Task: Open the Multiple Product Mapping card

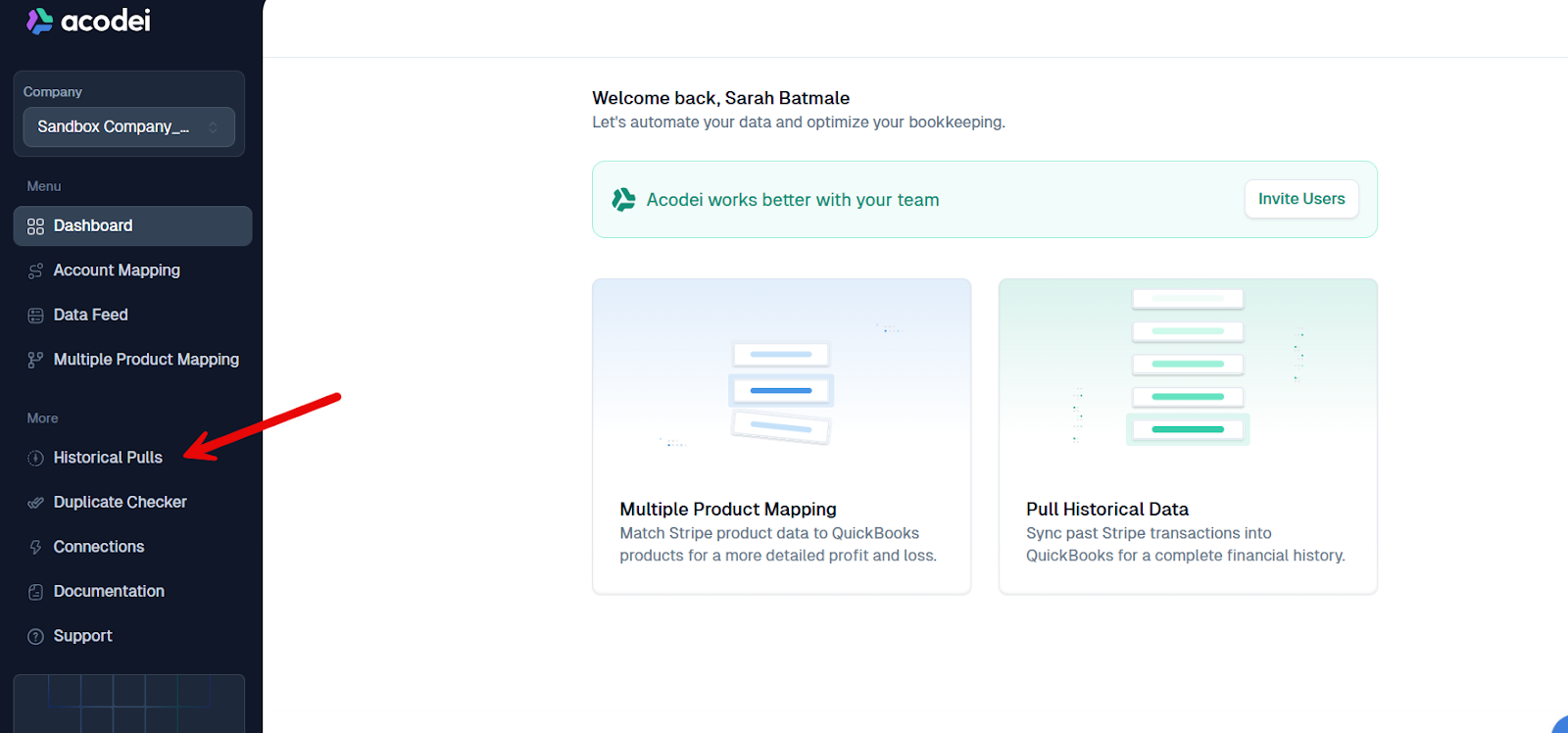Action: pyautogui.click(x=781, y=436)
